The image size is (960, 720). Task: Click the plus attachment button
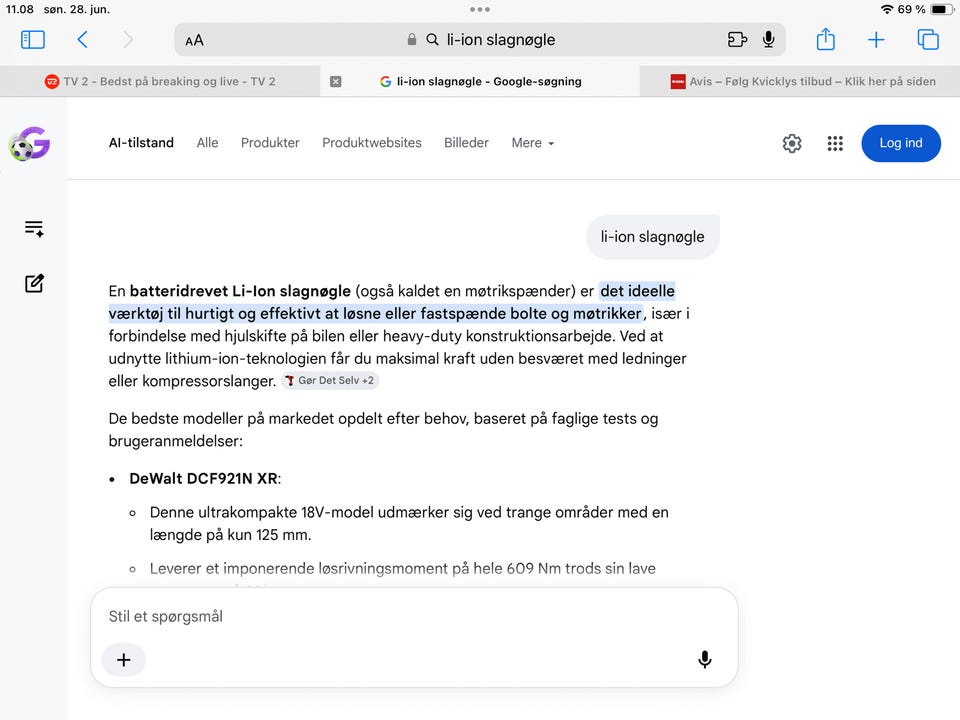point(124,660)
